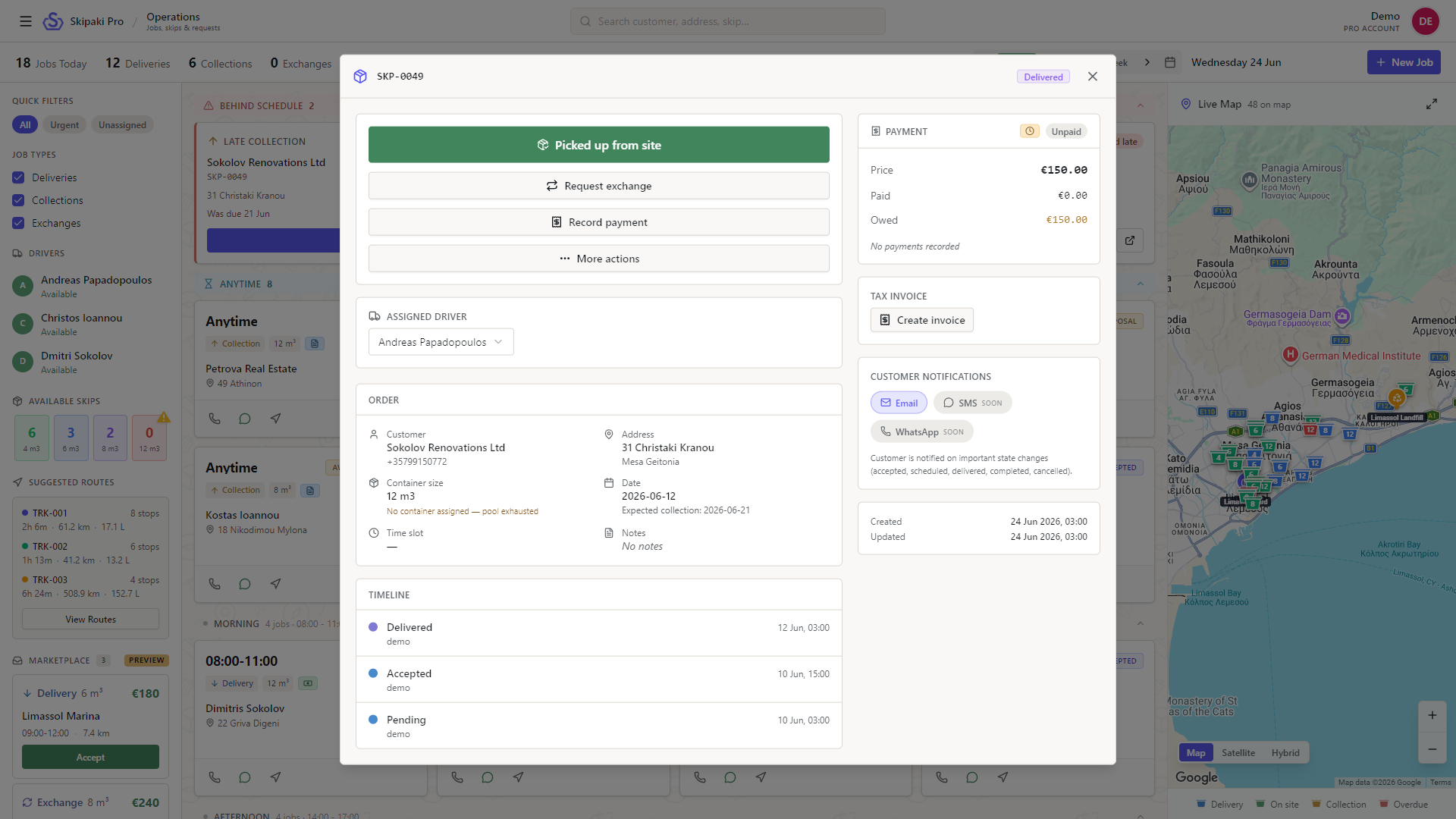The width and height of the screenshot is (1456, 819).
Task: Zoom out on the map
Action: tap(1432, 749)
